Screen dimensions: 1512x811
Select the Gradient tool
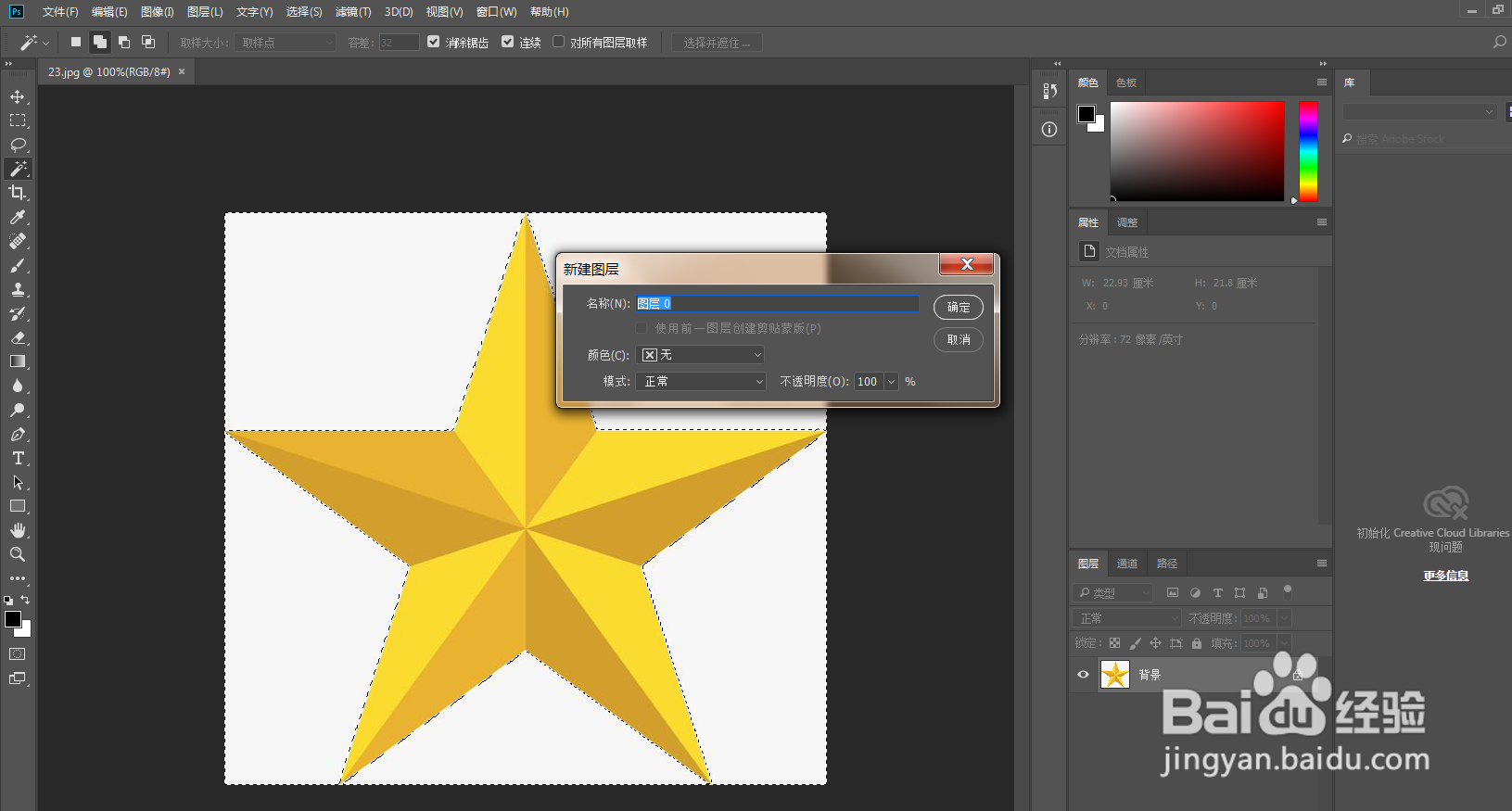click(18, 361)
